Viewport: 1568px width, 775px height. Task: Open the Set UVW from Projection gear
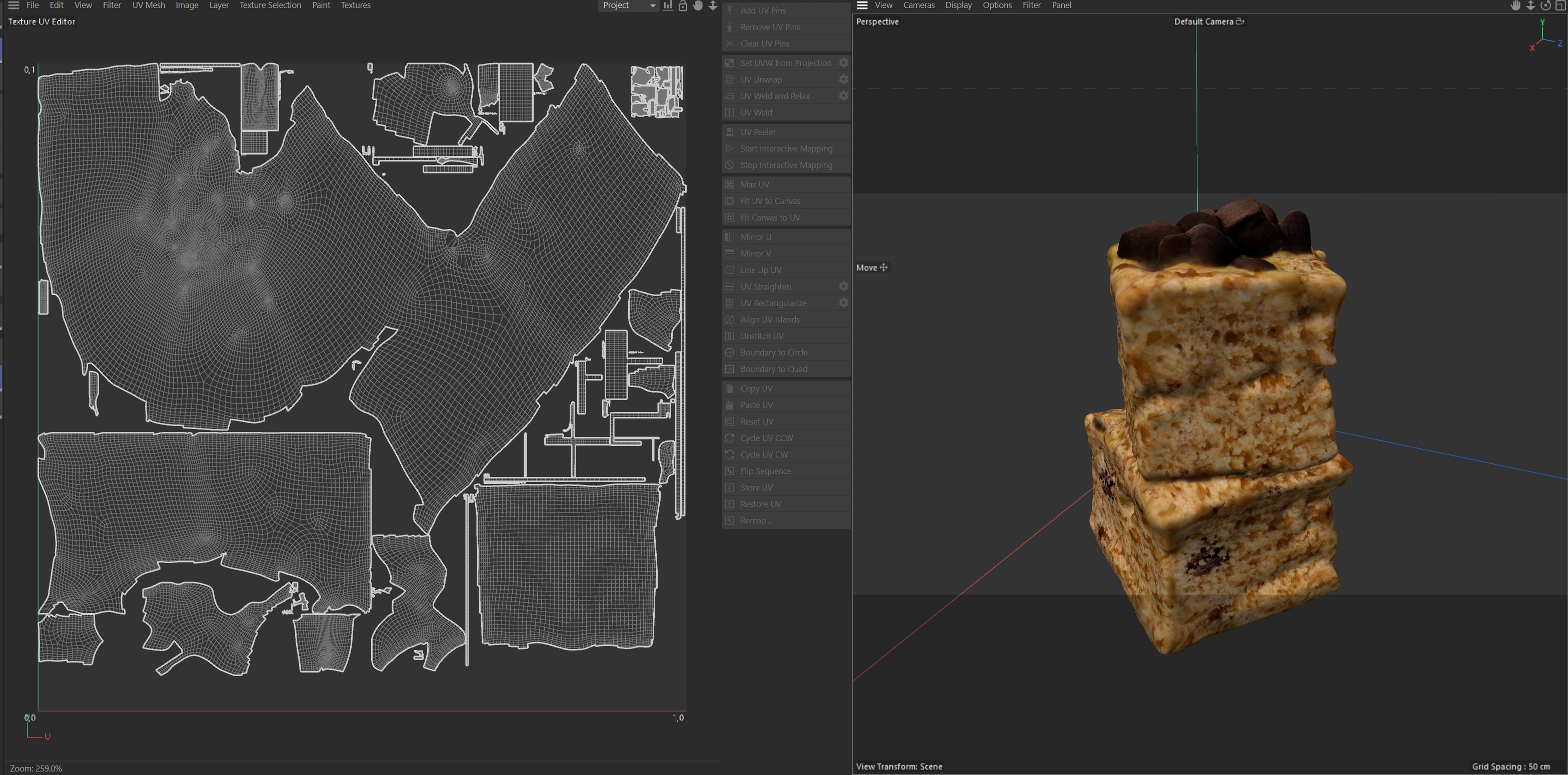click(x=843, y=63)
